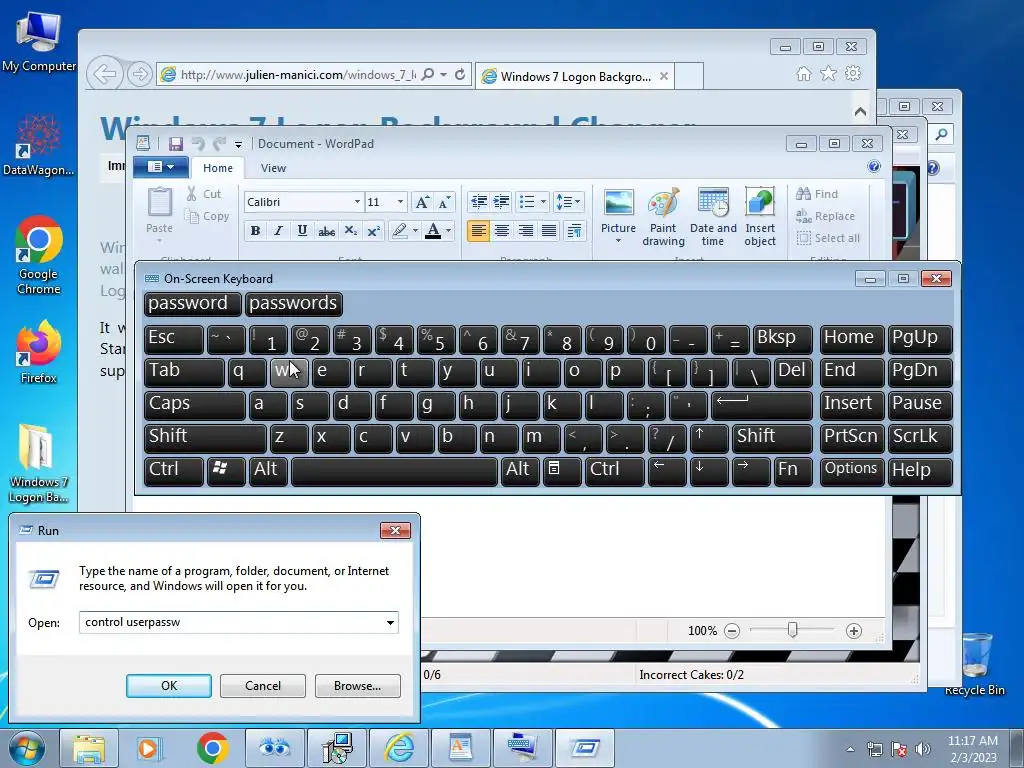Click Decrease indent in WordPad
Viewport: 1024px width, 768px height.
[x=479, y=202]
